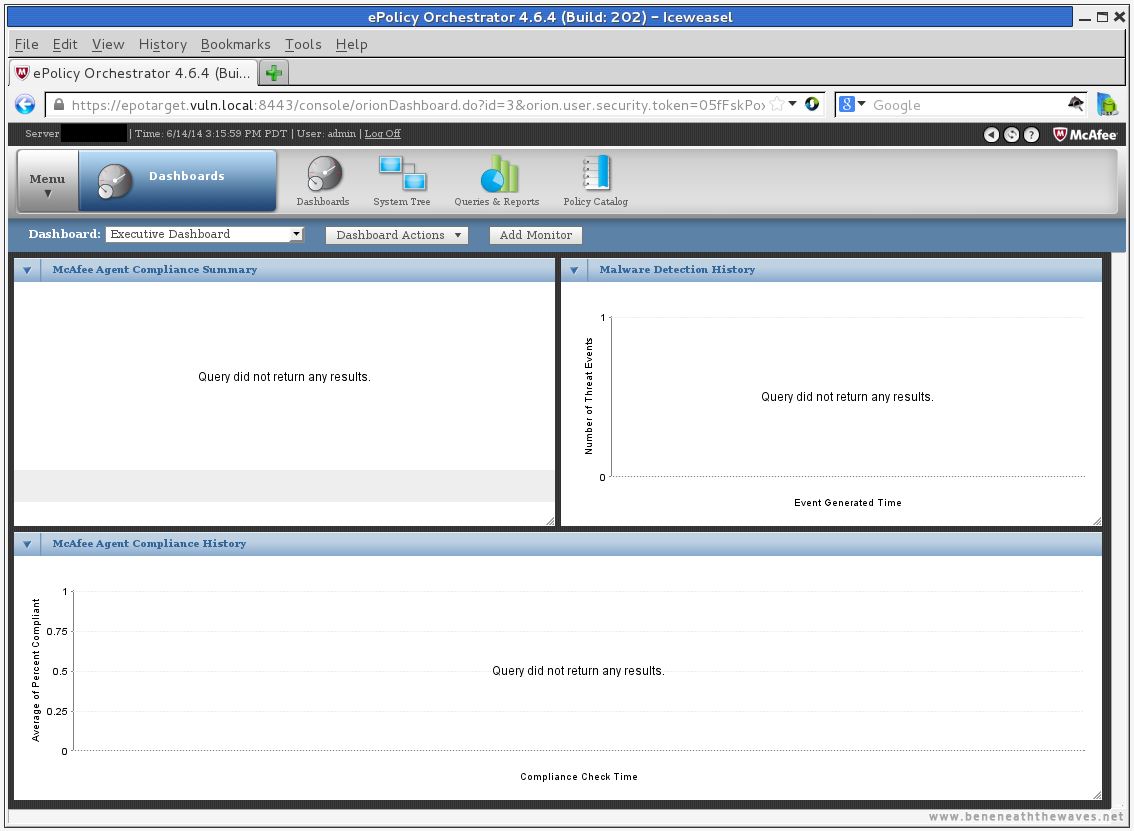Open the History menu
The height and width of the screenshot is (831, 1134).
pos(163,45)
